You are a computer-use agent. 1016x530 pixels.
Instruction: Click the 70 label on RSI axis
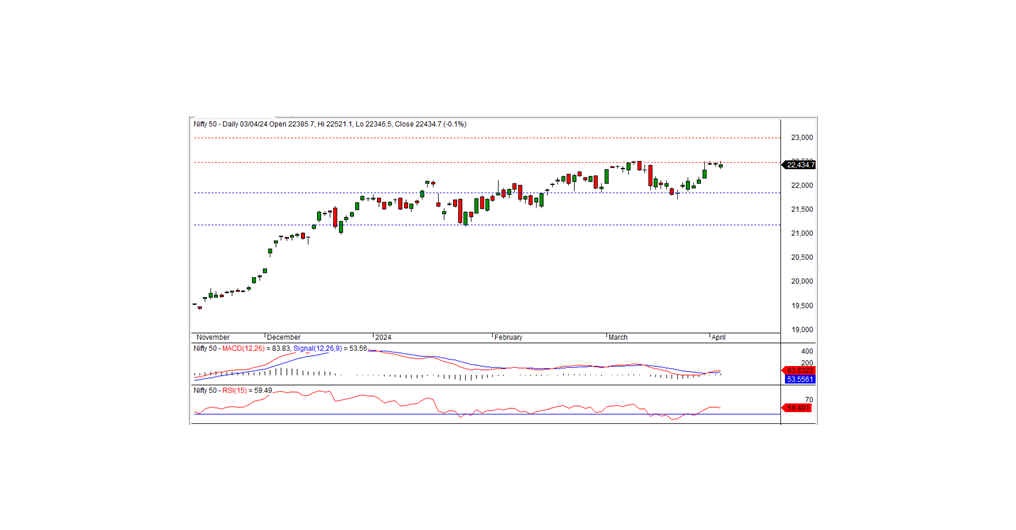pyautogui.click(x=809, y=400)
